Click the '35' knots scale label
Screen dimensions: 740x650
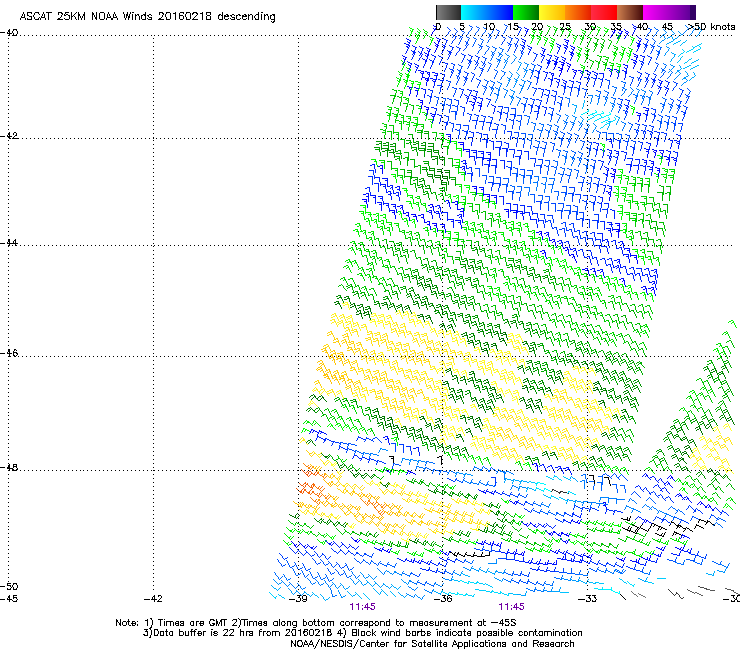(616, 27)
